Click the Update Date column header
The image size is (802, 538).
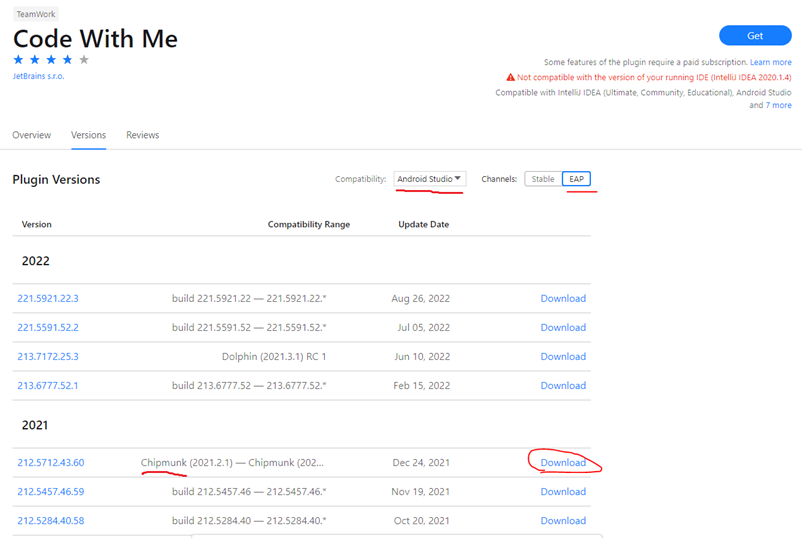pos(423,224)
